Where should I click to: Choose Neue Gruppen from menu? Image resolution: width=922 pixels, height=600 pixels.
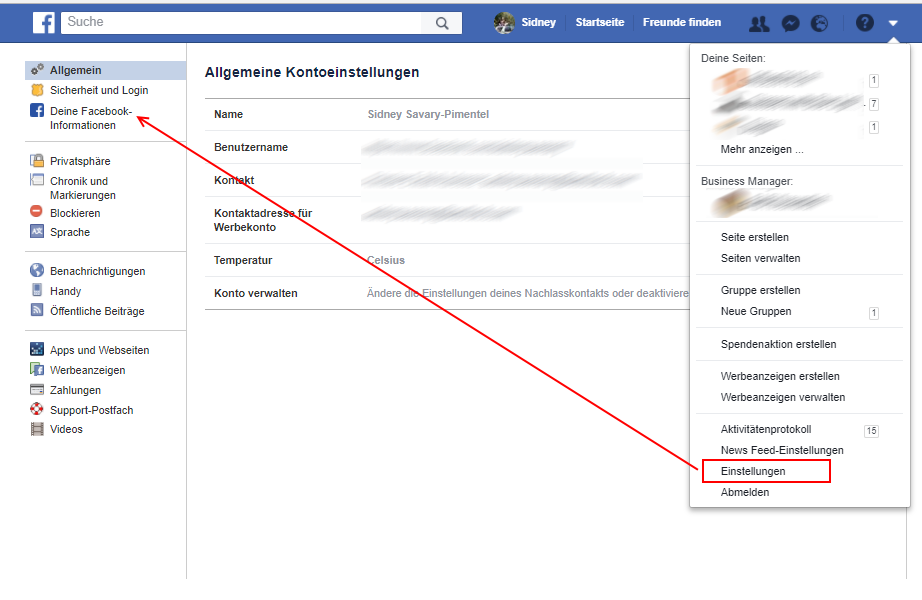(x=756, y=311)
